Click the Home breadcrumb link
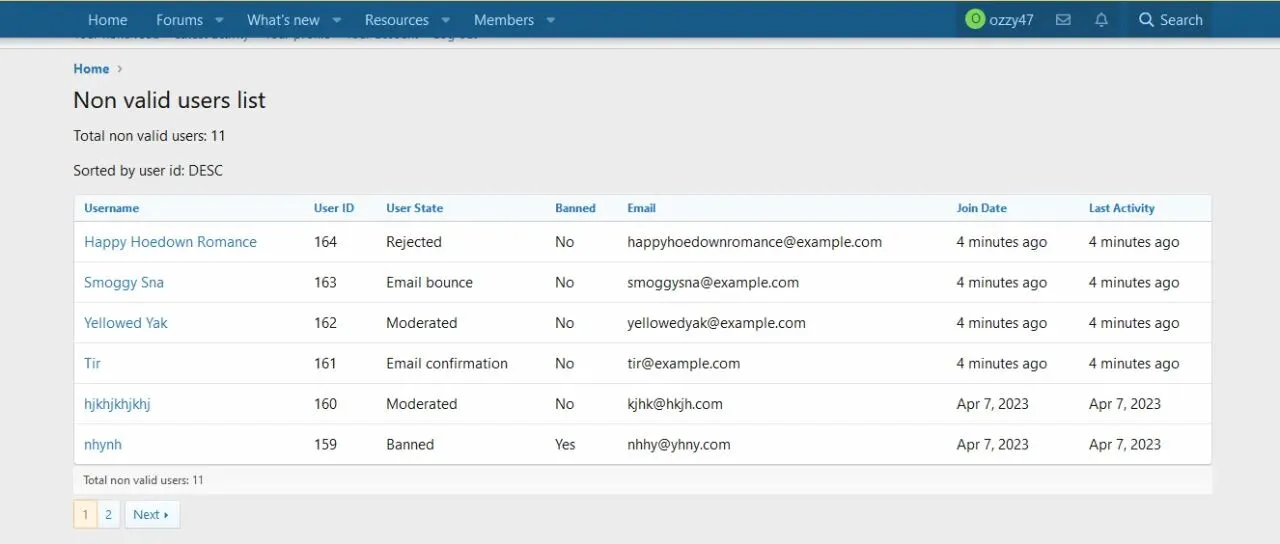The width and height of the screenshot is (1280, 544). click(x=91, y=69)
